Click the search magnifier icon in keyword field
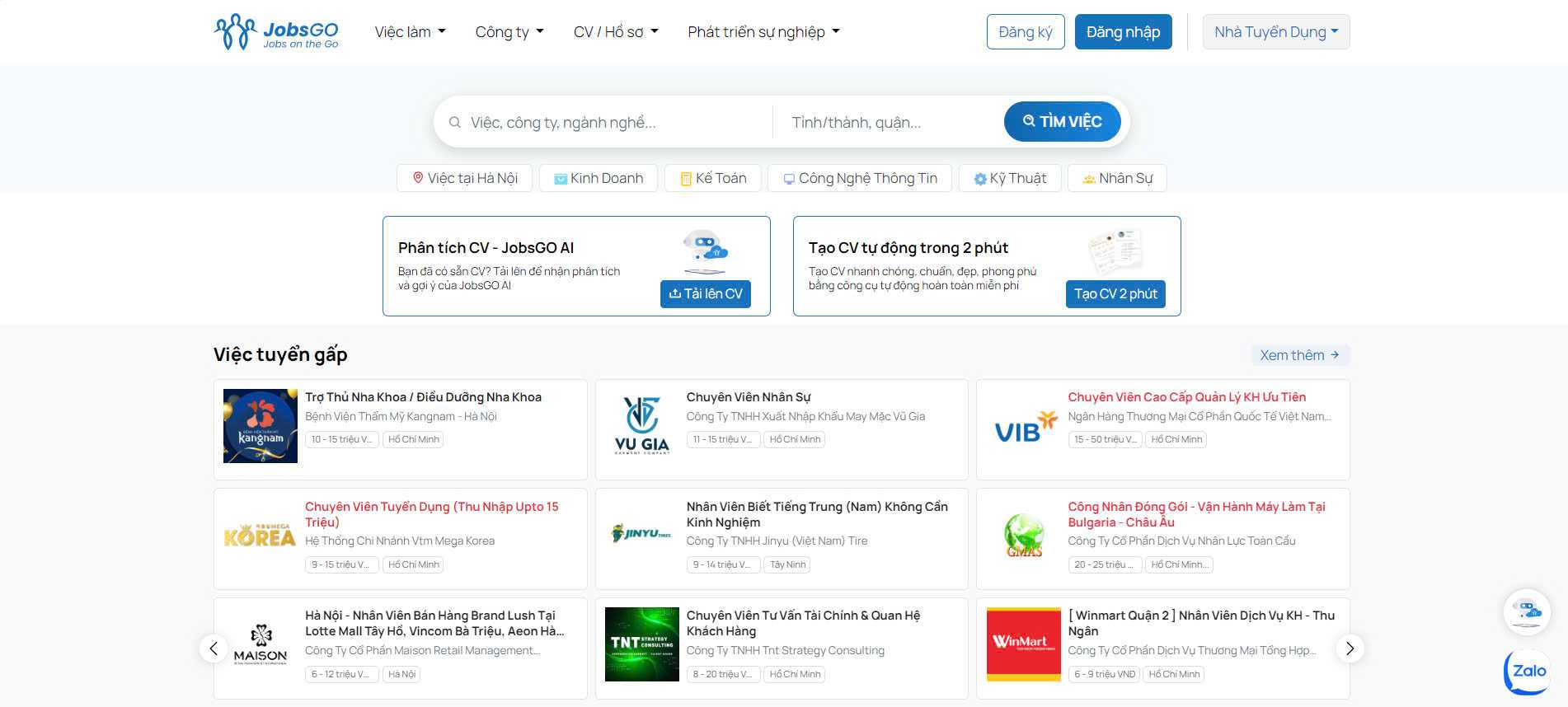This screenshot has width=1568, height=707. coord(454,123)
